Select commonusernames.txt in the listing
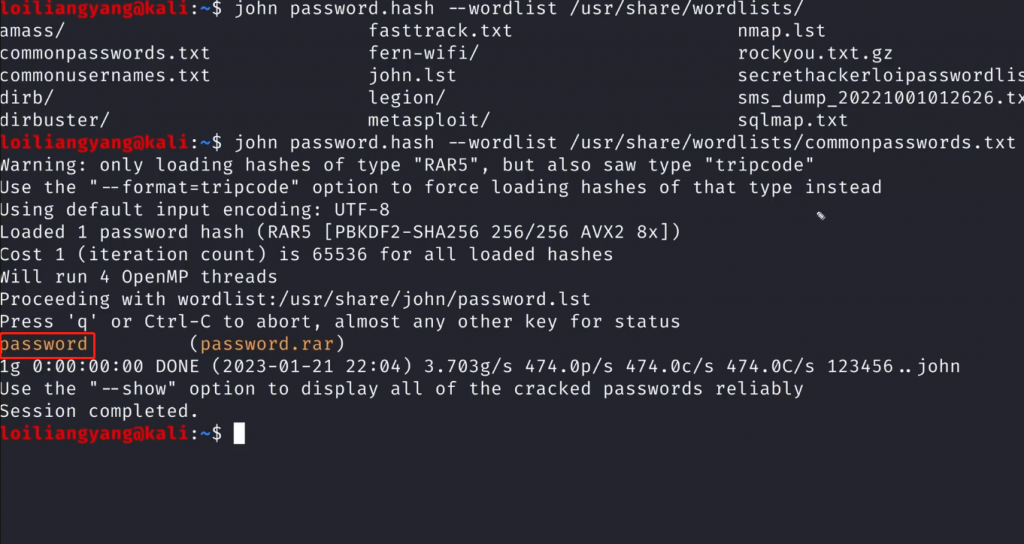 (105, 75)
